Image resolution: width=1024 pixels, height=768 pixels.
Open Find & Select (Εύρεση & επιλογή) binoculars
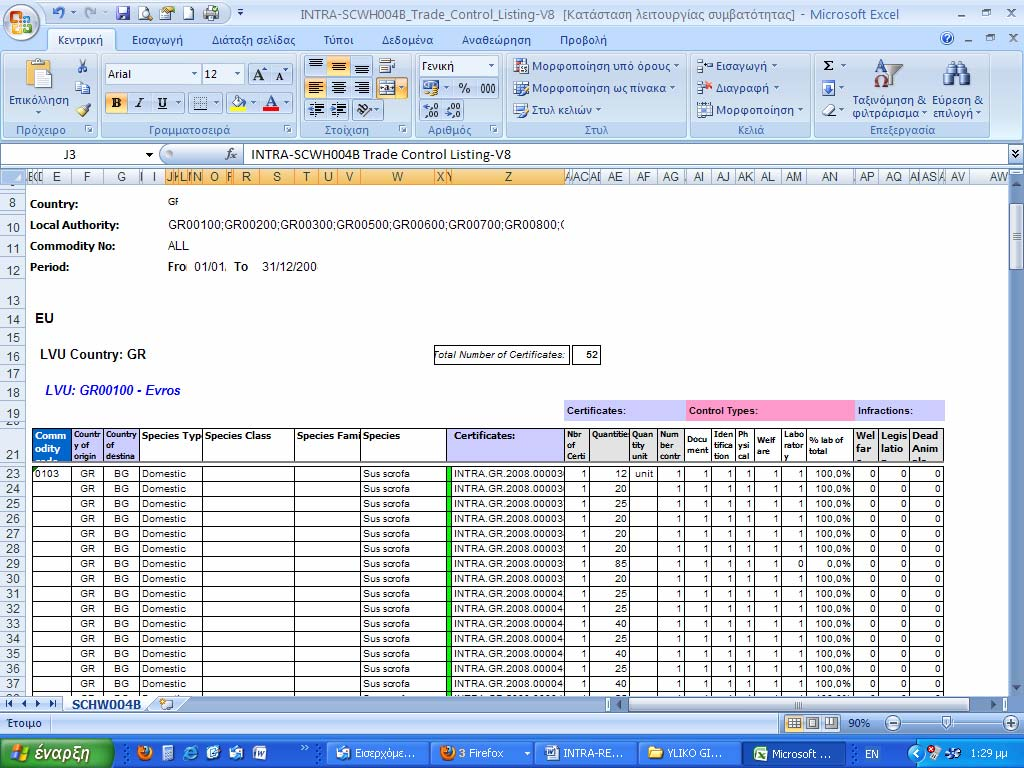(957, 89)
